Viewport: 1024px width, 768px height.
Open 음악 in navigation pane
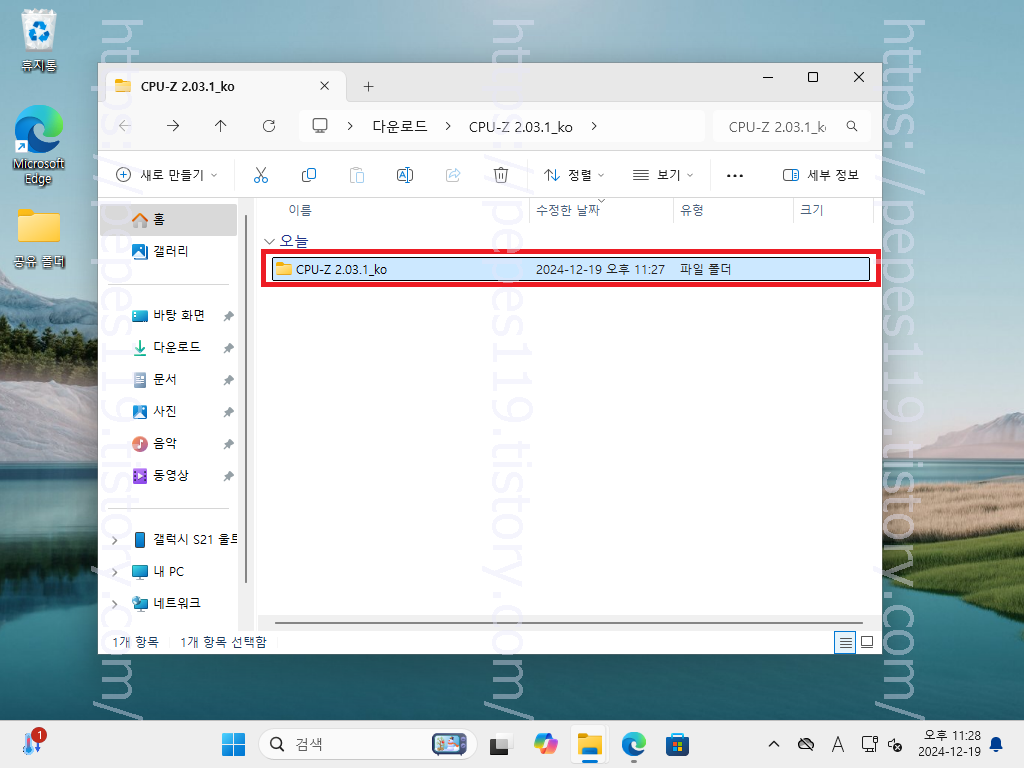168,443
